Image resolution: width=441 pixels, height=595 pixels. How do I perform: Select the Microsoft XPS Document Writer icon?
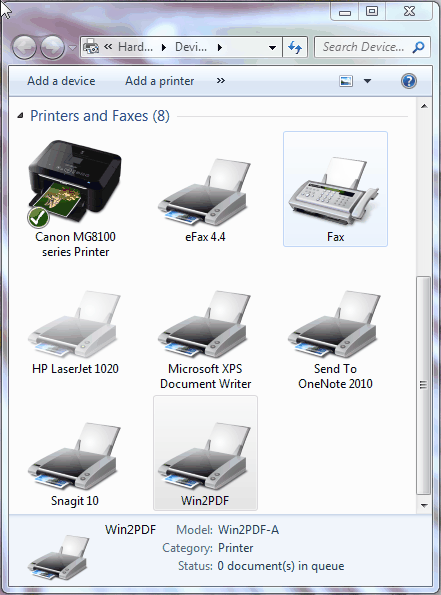(205, 324)
